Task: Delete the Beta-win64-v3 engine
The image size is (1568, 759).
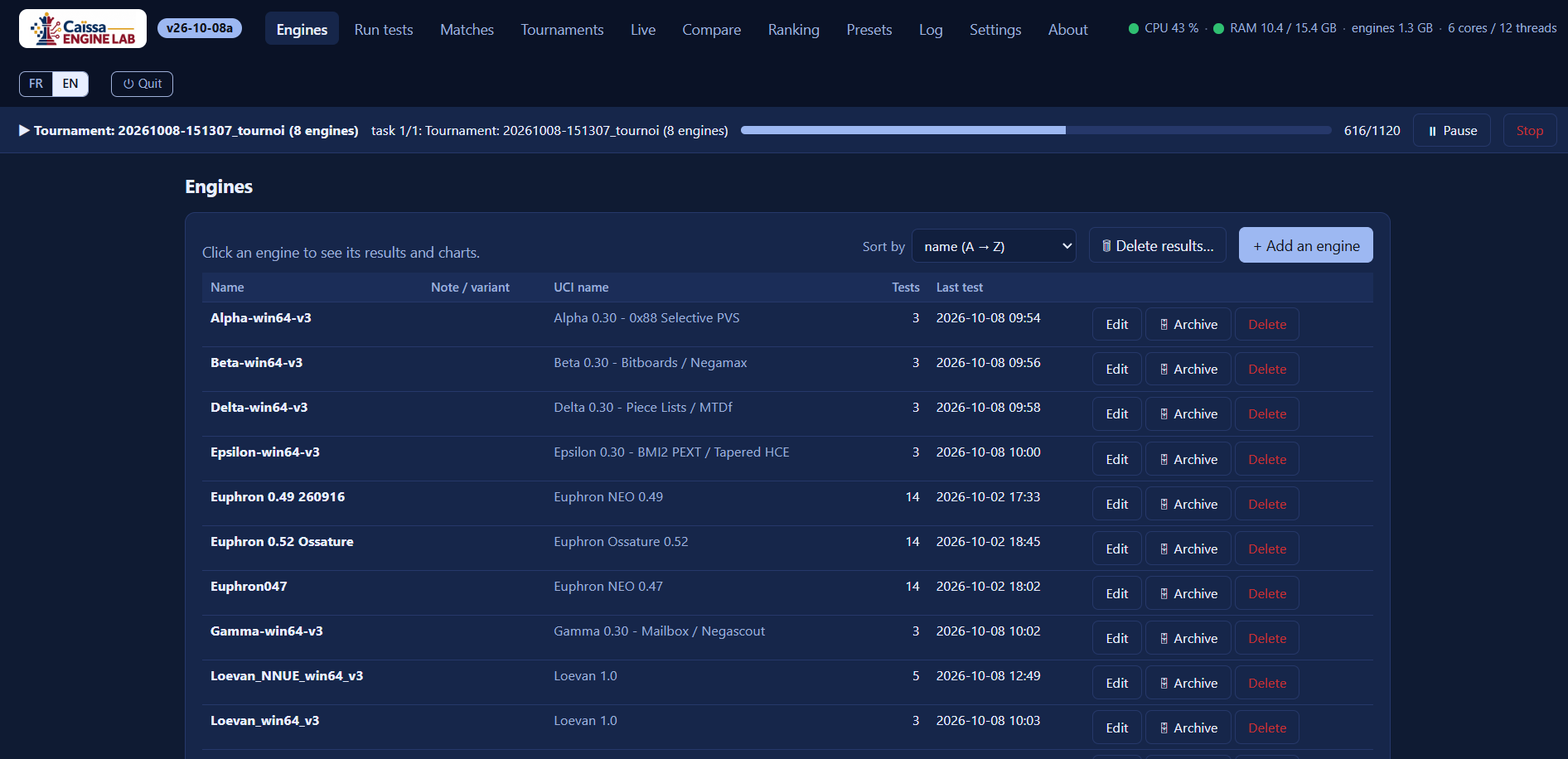Action: pyautogui.click(x=1267, y=369)
